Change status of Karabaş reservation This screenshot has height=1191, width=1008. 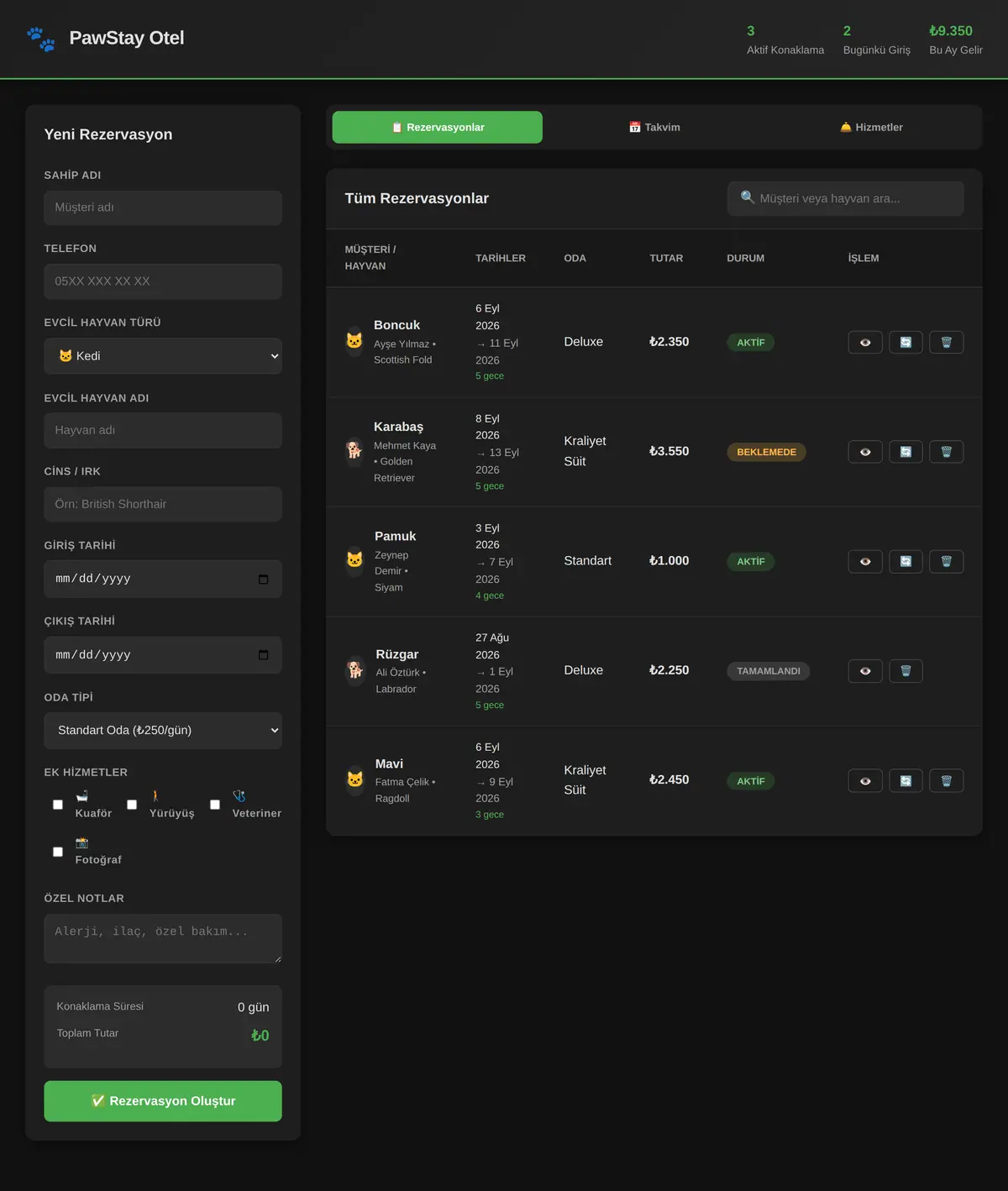click(x=906, y=452)
